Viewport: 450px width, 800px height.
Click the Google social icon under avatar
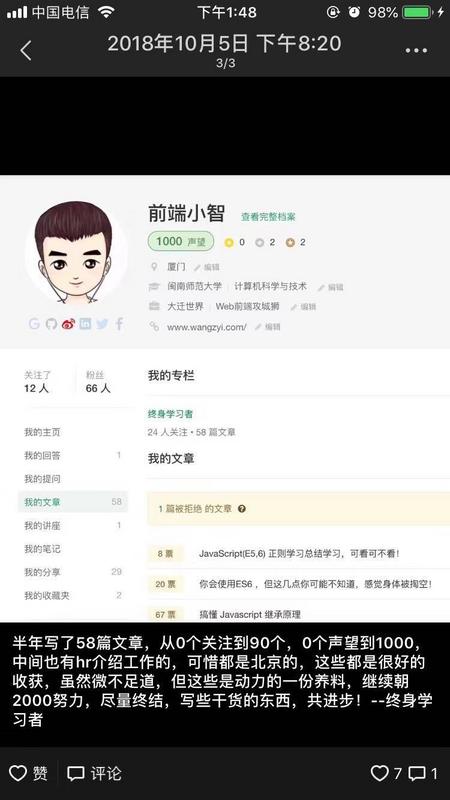coord(34,323)
